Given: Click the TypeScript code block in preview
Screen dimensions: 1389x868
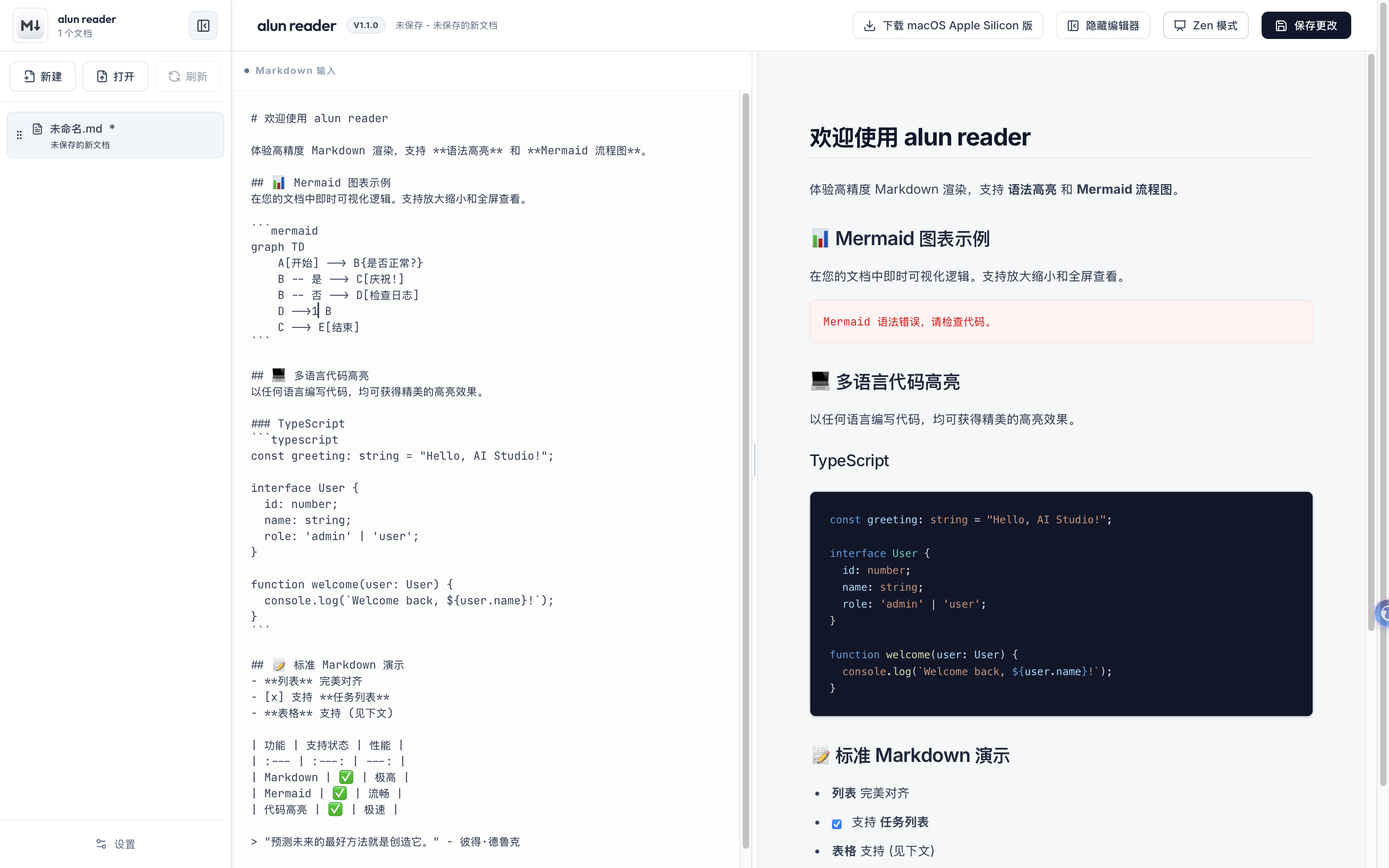Looking at the screenshot, I should (1061, 603).
